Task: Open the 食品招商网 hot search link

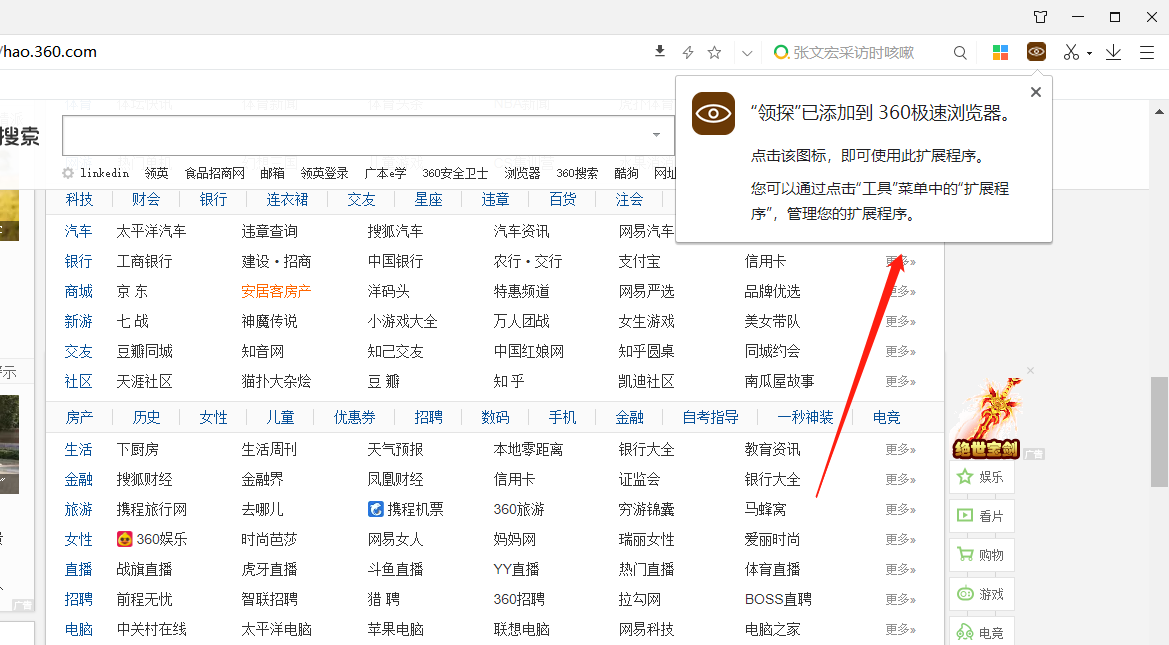Action: click(x=215, y=173)
